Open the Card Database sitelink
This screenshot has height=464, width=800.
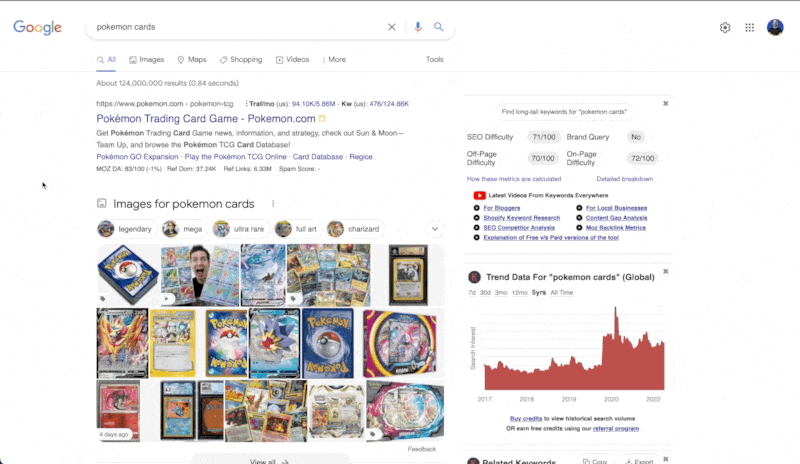[x=318, y=157]
